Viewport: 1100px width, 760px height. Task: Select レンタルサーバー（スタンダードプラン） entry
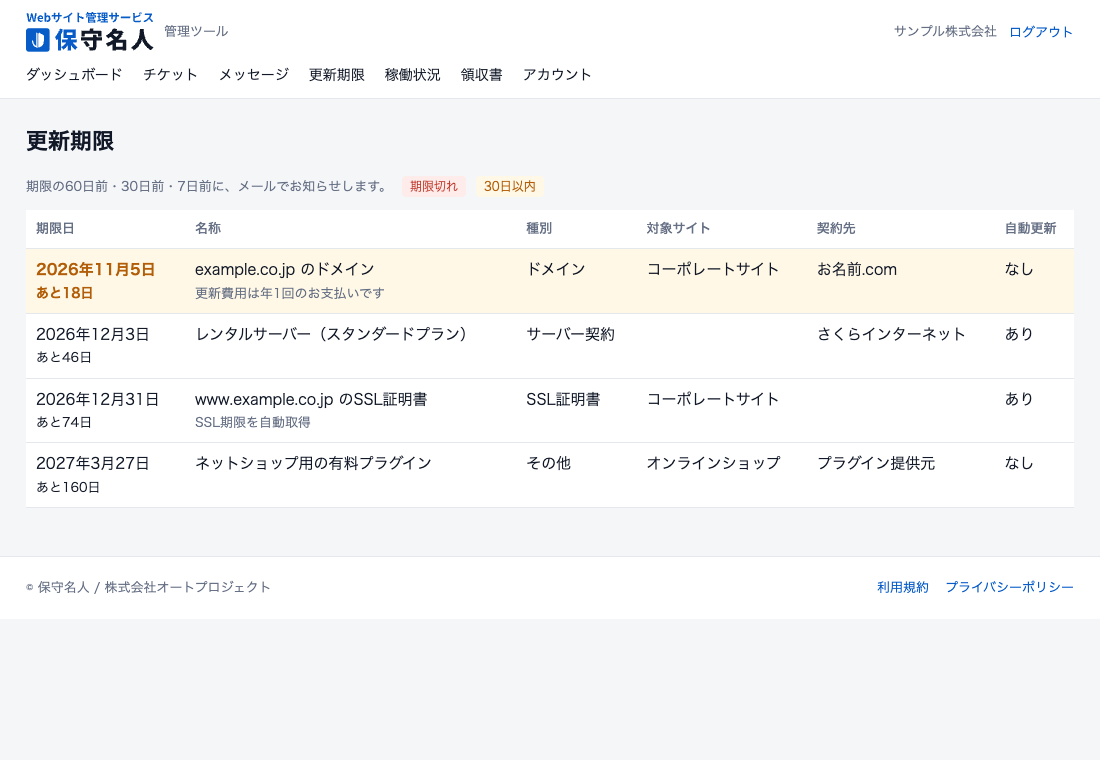(x=331, y=334)
